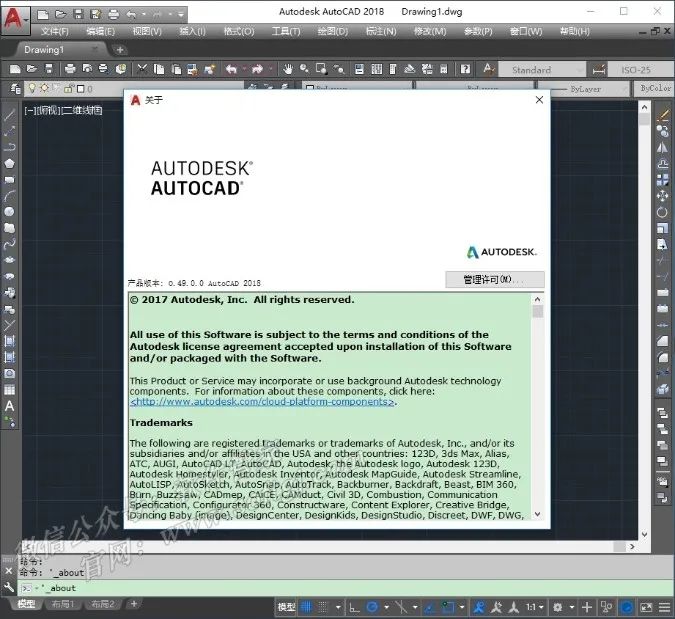Select the Multiline Text 'A' tool
Viewport: 675px width, 619px height.
click(x=9, y=406)
